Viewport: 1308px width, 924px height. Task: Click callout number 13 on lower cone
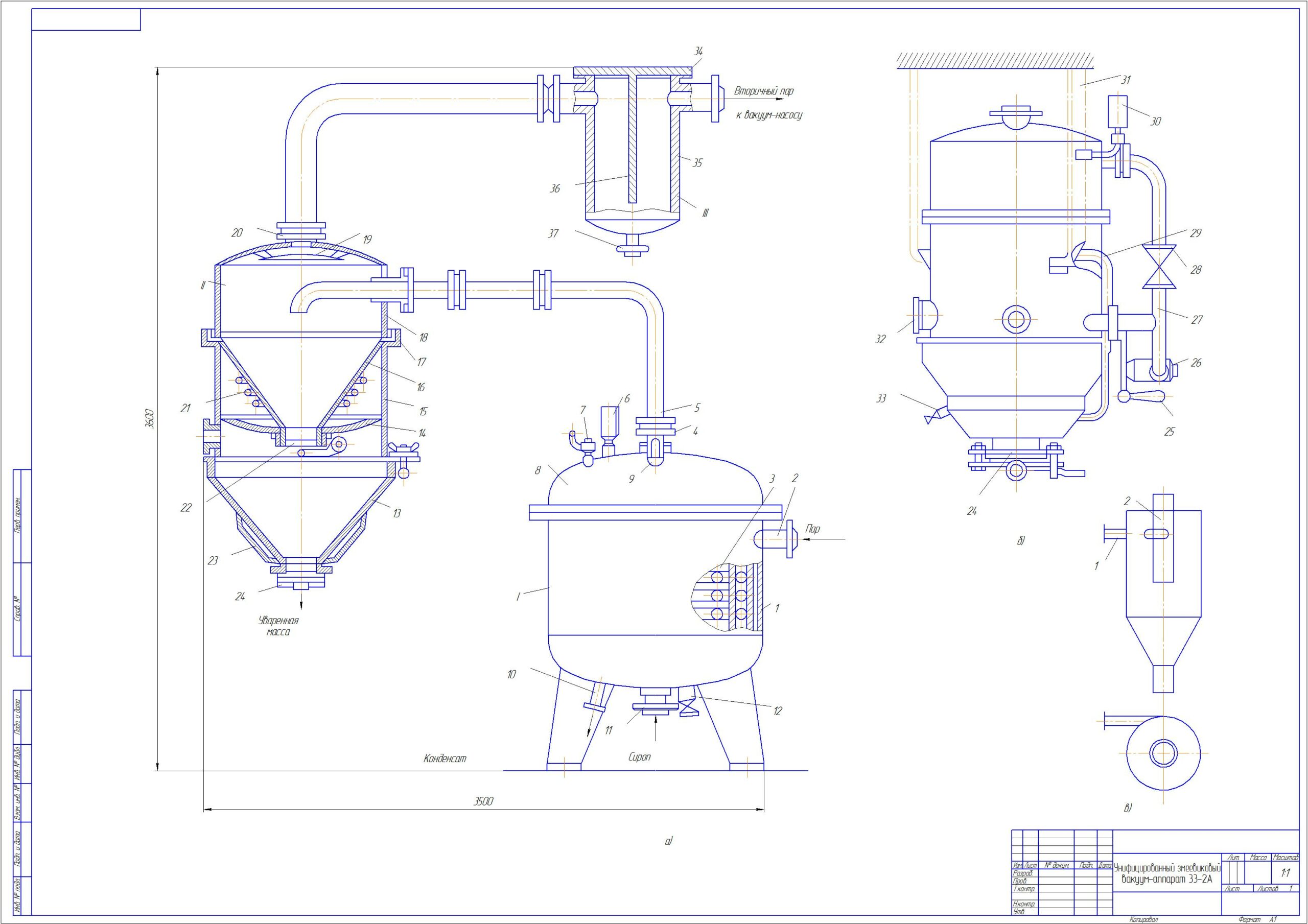[x=396, y=513]
